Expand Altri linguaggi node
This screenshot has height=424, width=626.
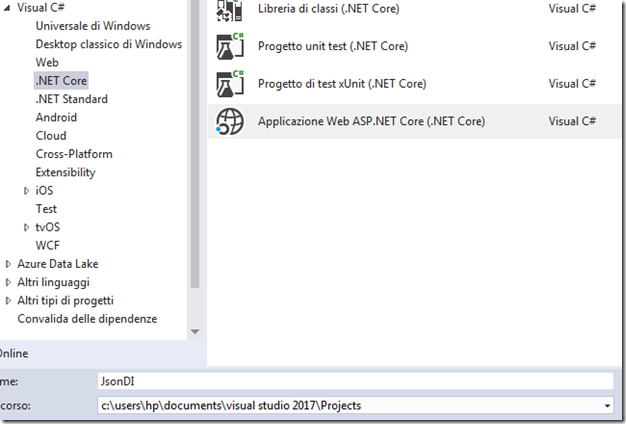pyautogui.click(x=8, y=282)
